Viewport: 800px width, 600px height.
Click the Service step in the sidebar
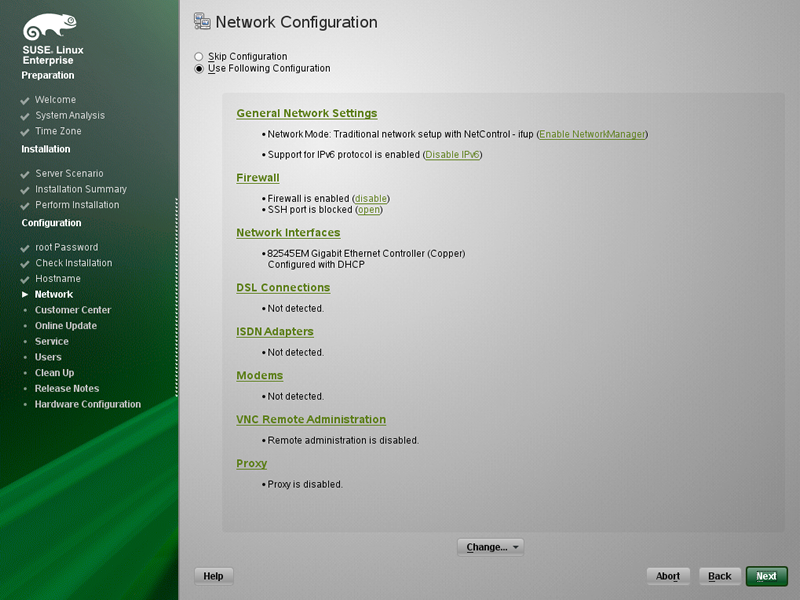coord(52,342)
